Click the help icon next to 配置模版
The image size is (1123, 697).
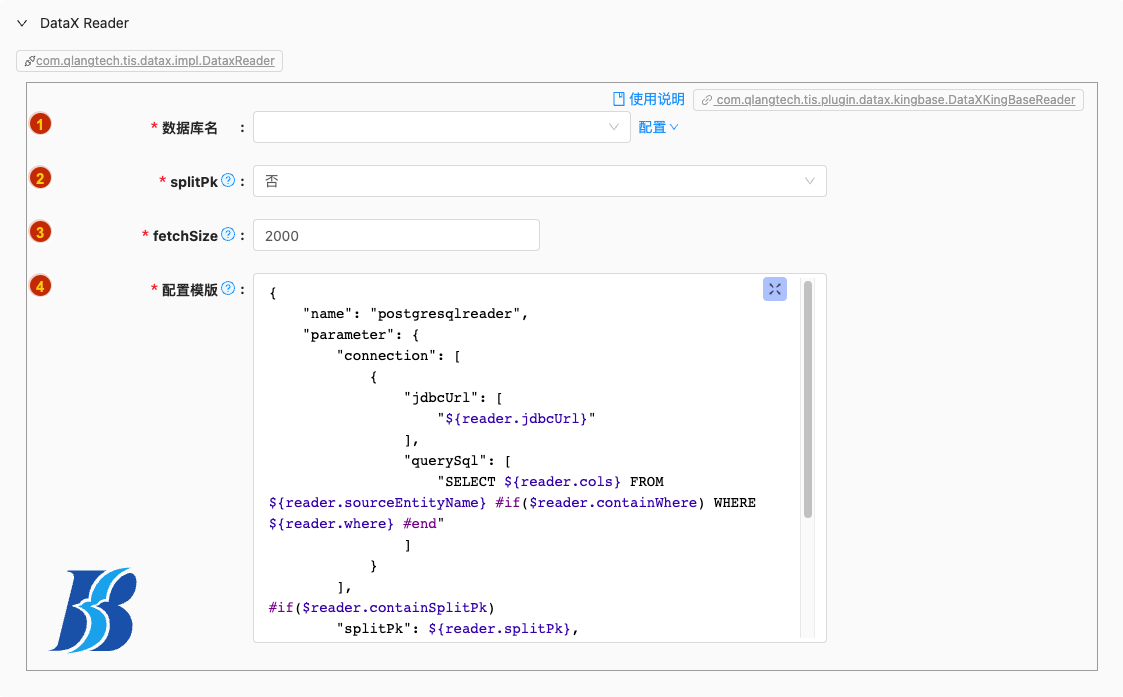tap(228, 288)
